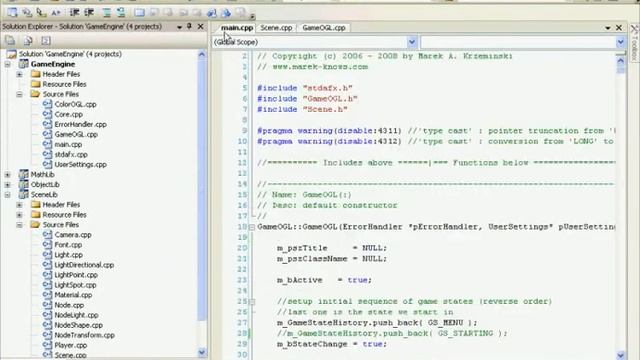
Task: Expand Header Files under GameEngine
Action: [19, 74]
